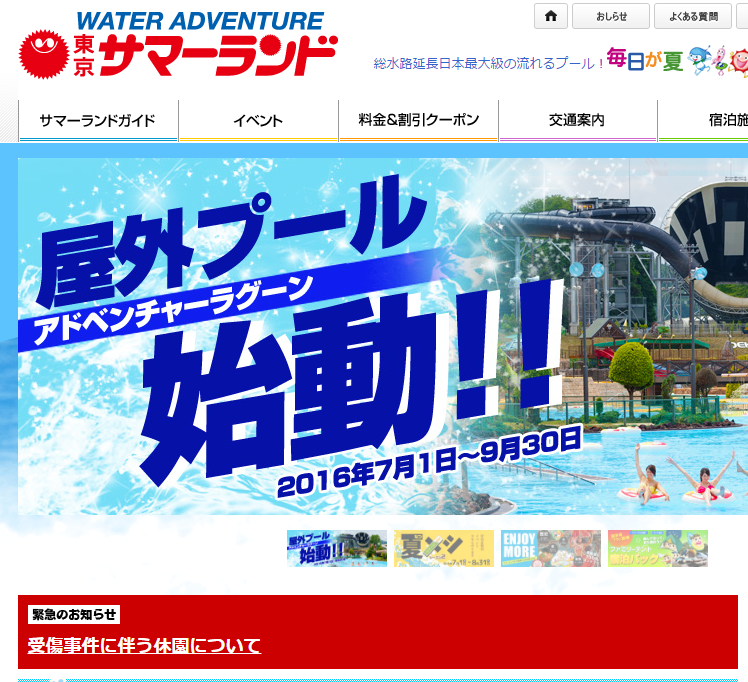
Task: Click the blue dolphin mascot character
Action: coord(699,60)
